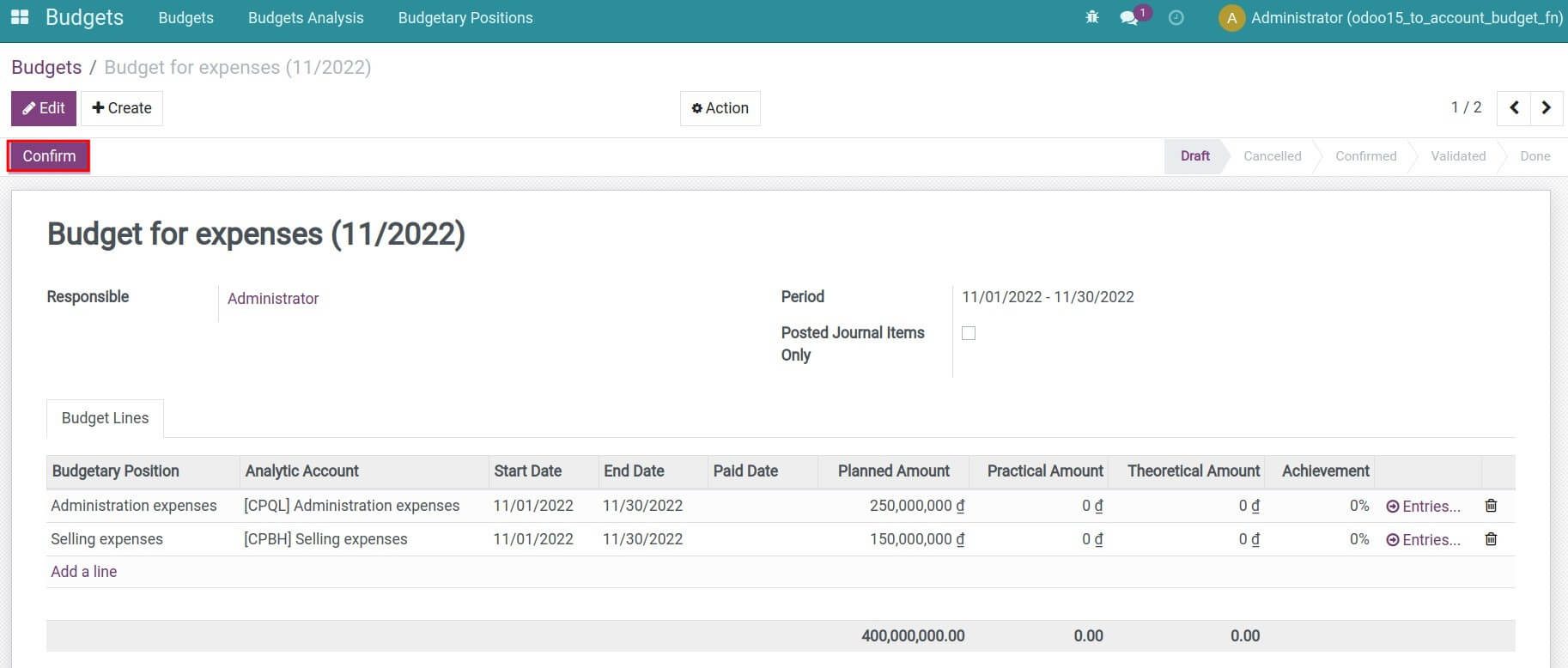Click the Create button
The height and width of the screenshot is (668, 1568).
tap(122, 108)
